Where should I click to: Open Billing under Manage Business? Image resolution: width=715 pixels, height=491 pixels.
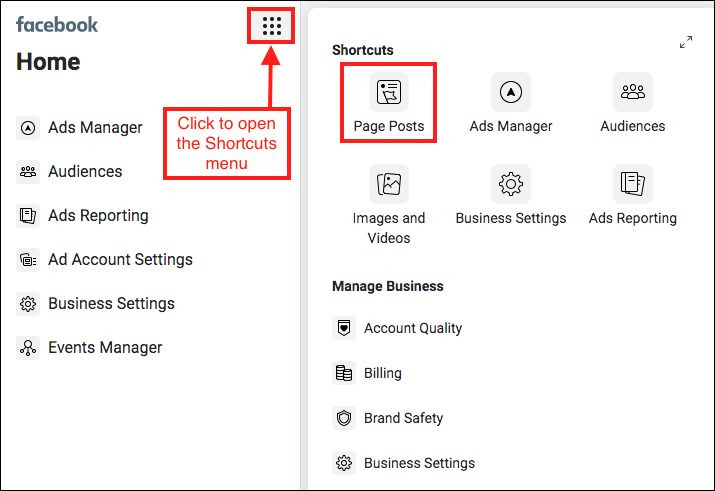coord(383,373)
